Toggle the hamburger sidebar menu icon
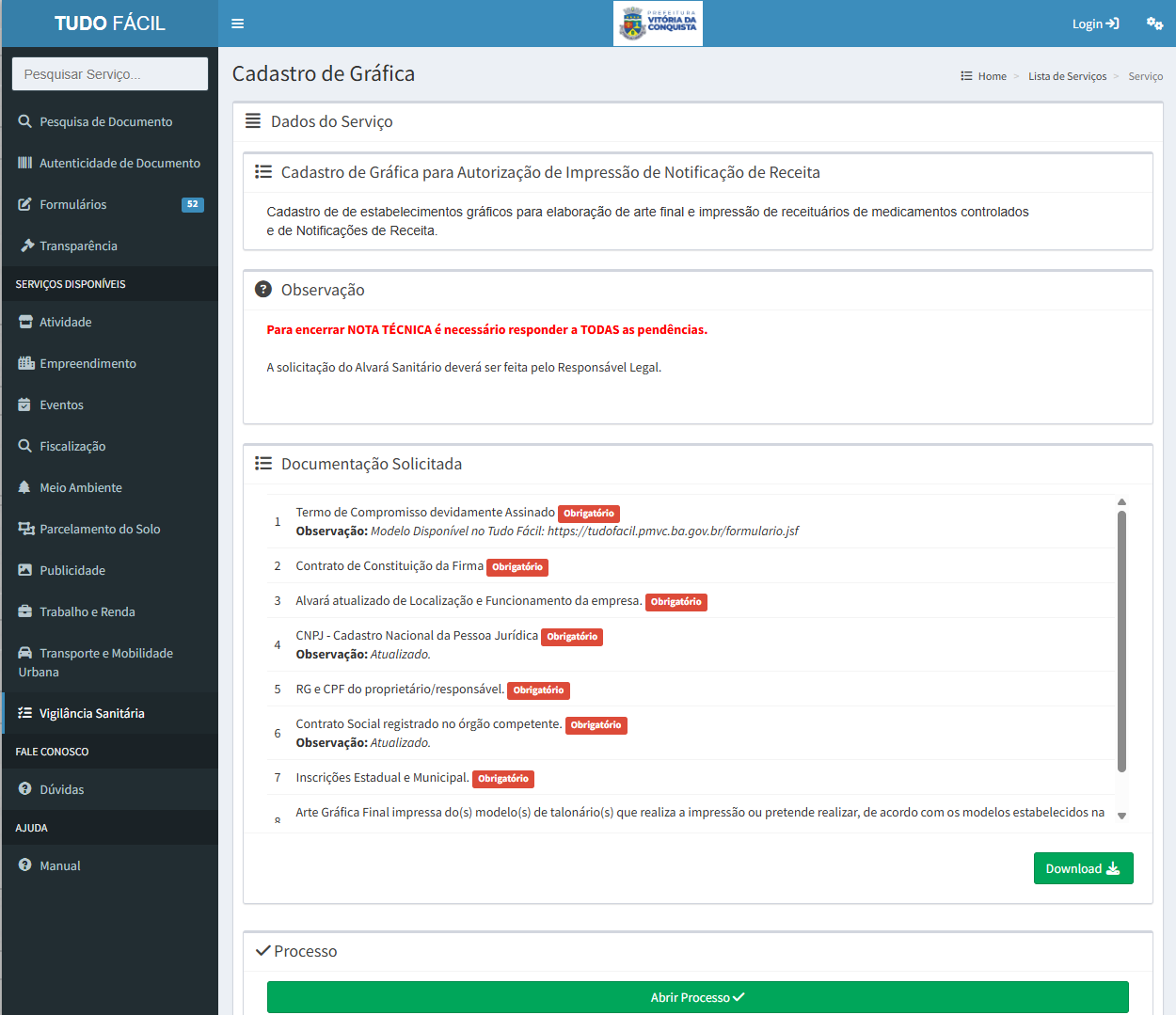Viewport: 1176px width, 1015px height. click(x=238, y=24)
